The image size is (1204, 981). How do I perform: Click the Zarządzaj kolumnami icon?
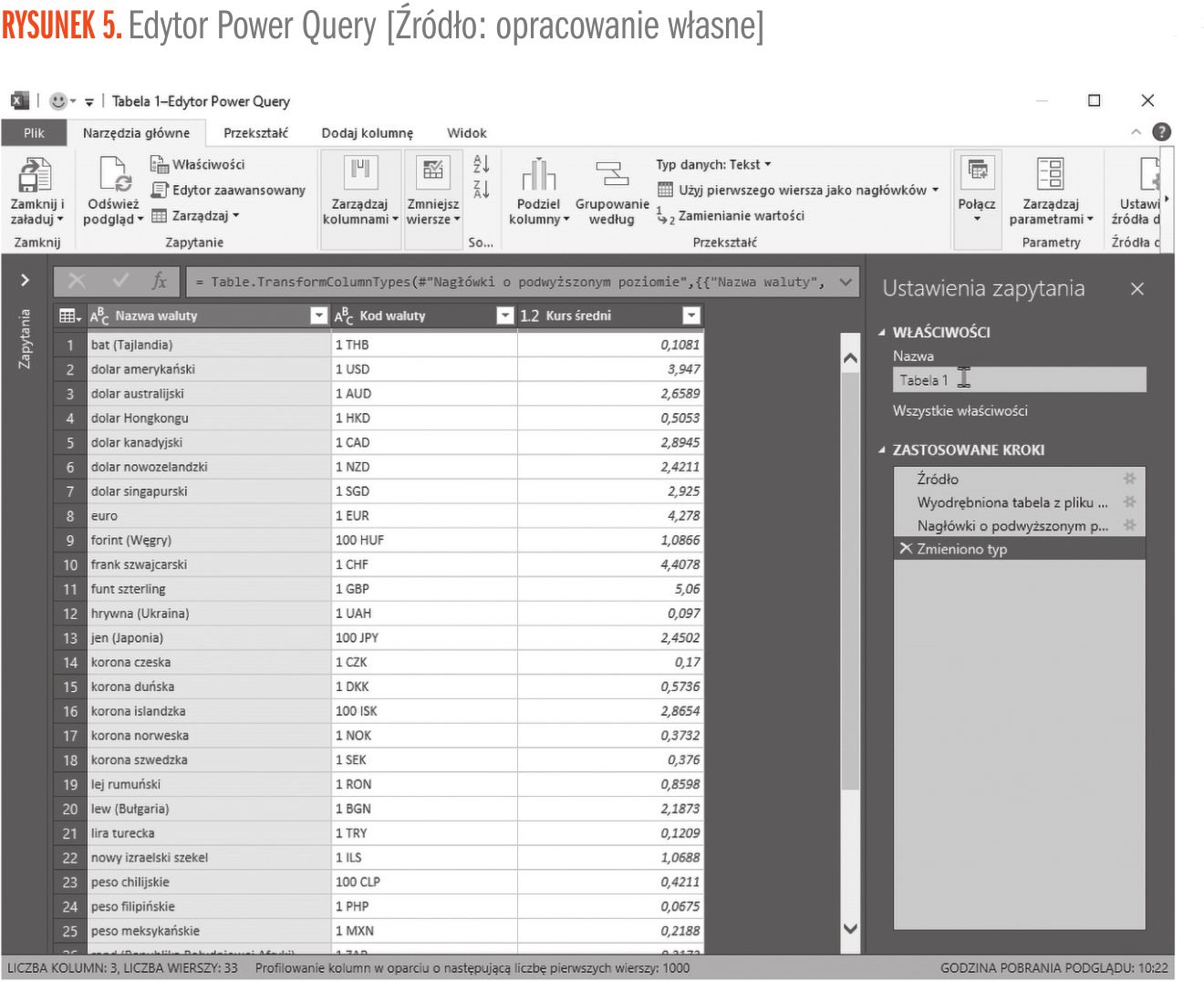pyautogui.click(x=359, y=172)
